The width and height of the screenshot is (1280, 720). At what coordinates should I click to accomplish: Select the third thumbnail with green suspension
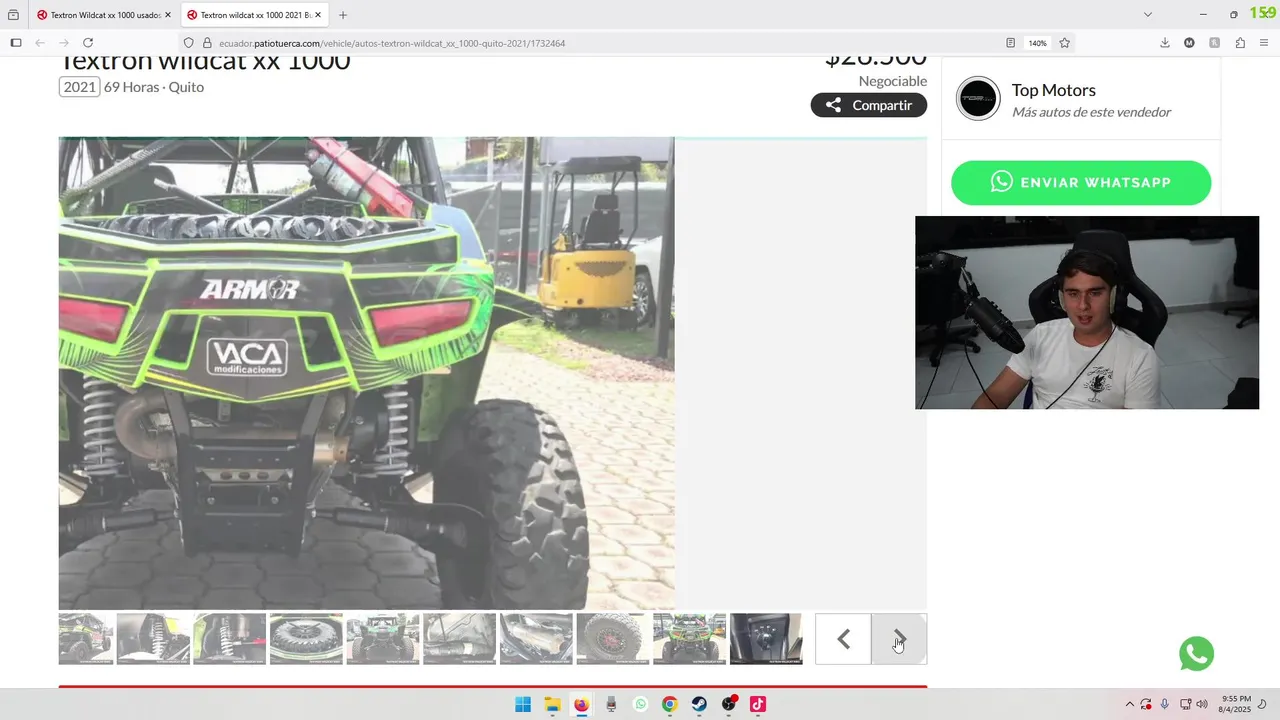(230, 639)
